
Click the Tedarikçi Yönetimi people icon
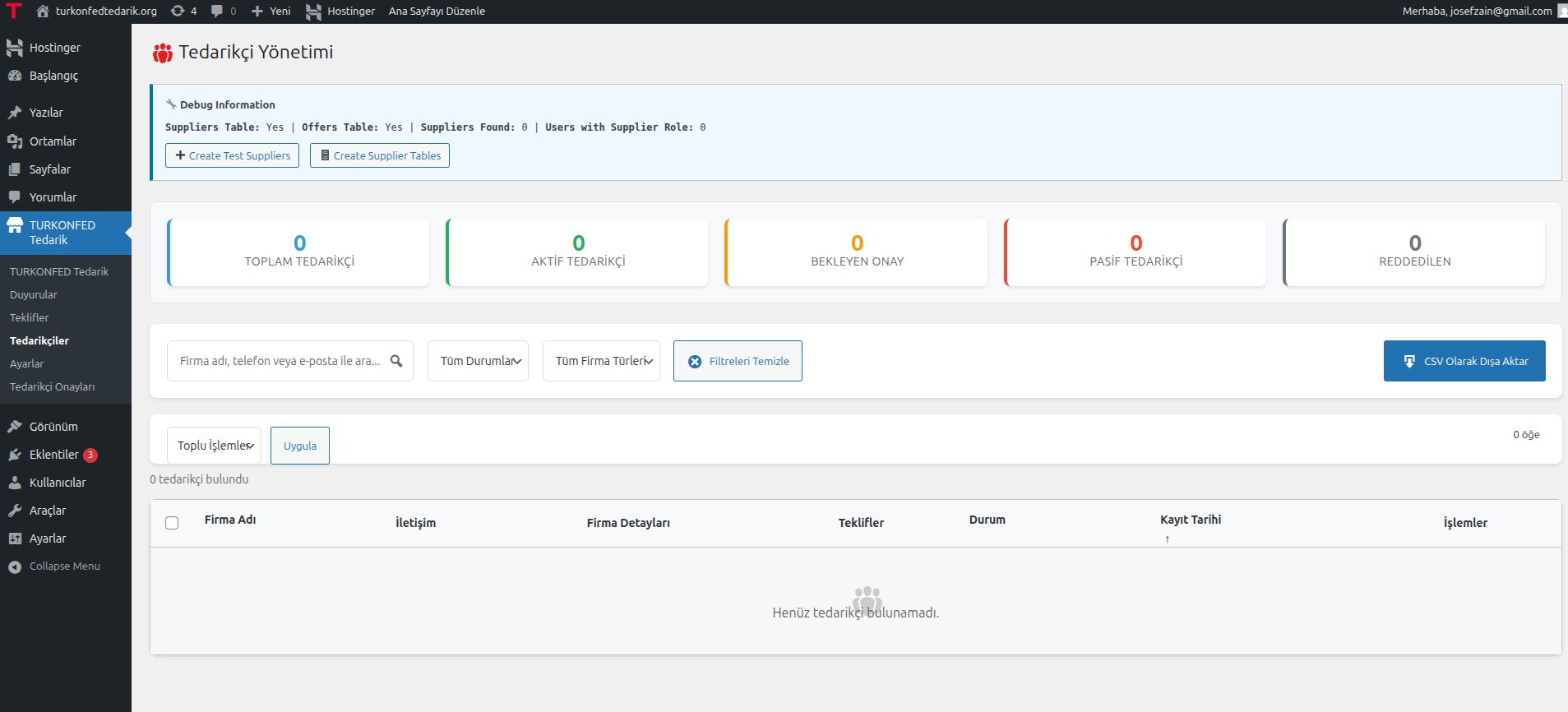pos(163,53)
